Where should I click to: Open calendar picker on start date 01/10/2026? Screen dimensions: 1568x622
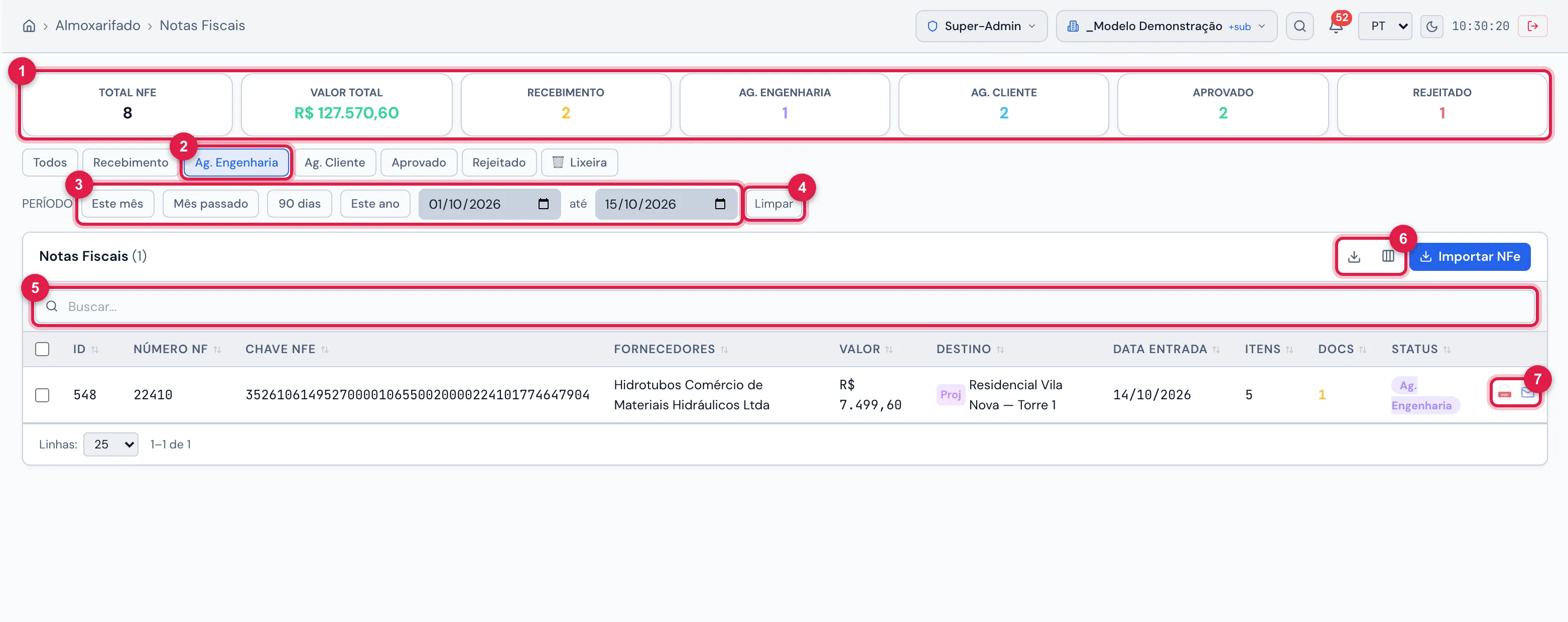[543, 204]
